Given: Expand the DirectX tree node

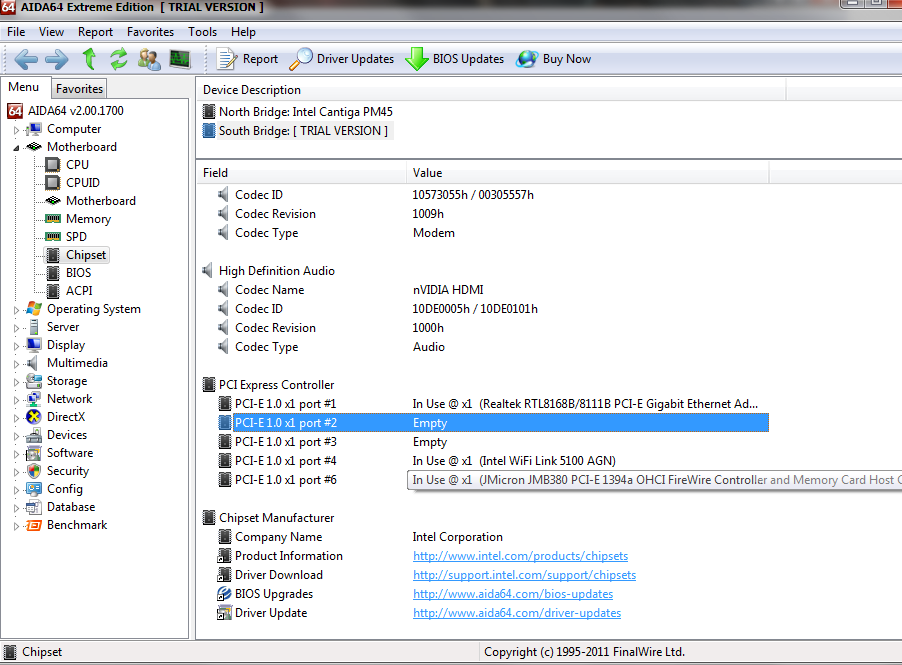Looking at the screenshot, I should [17, 418].
